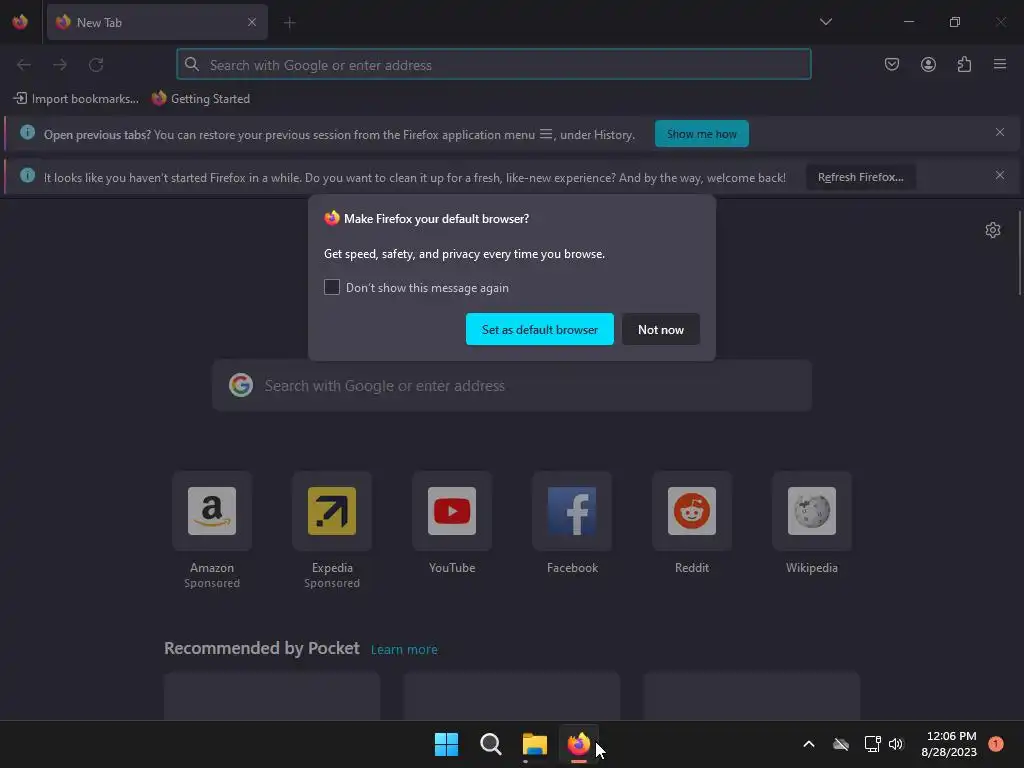Open Getting Started bookmark
The image size is (1024, 768).
coord(201,99)
